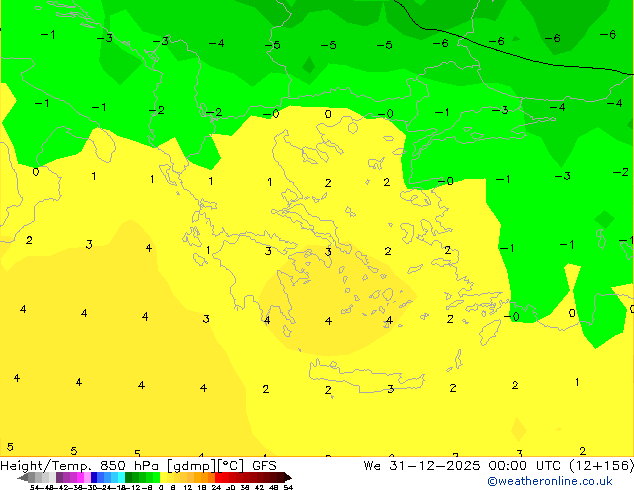Click the bright red legend swatch

[218, 477]
